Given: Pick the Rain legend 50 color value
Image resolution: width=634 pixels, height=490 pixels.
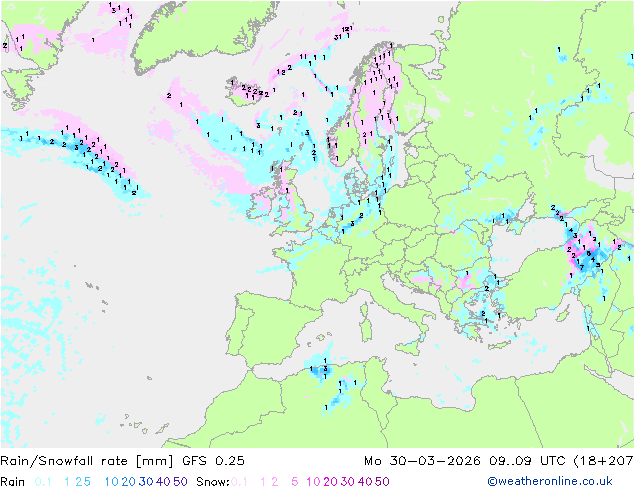Looking at the screenshot, I should pos(180,482).
